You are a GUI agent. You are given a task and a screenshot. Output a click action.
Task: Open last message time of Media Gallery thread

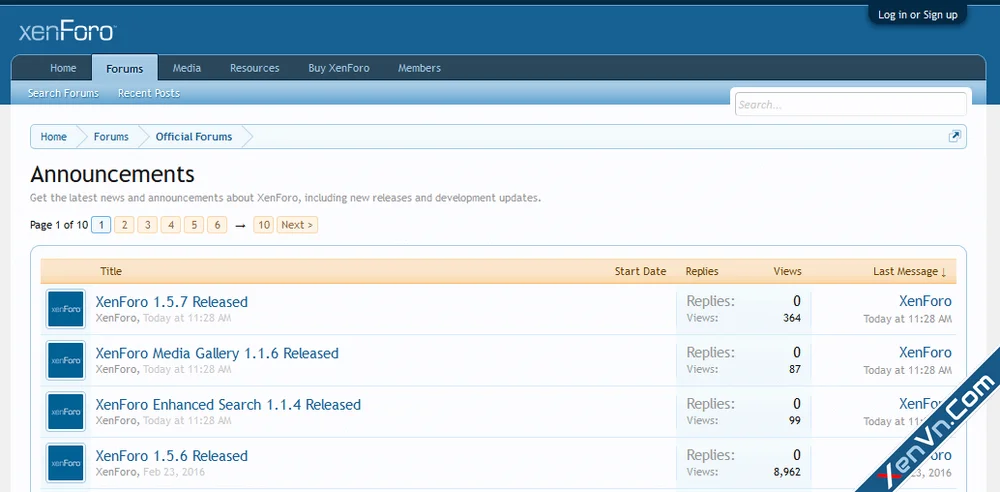tap(908, 370)
